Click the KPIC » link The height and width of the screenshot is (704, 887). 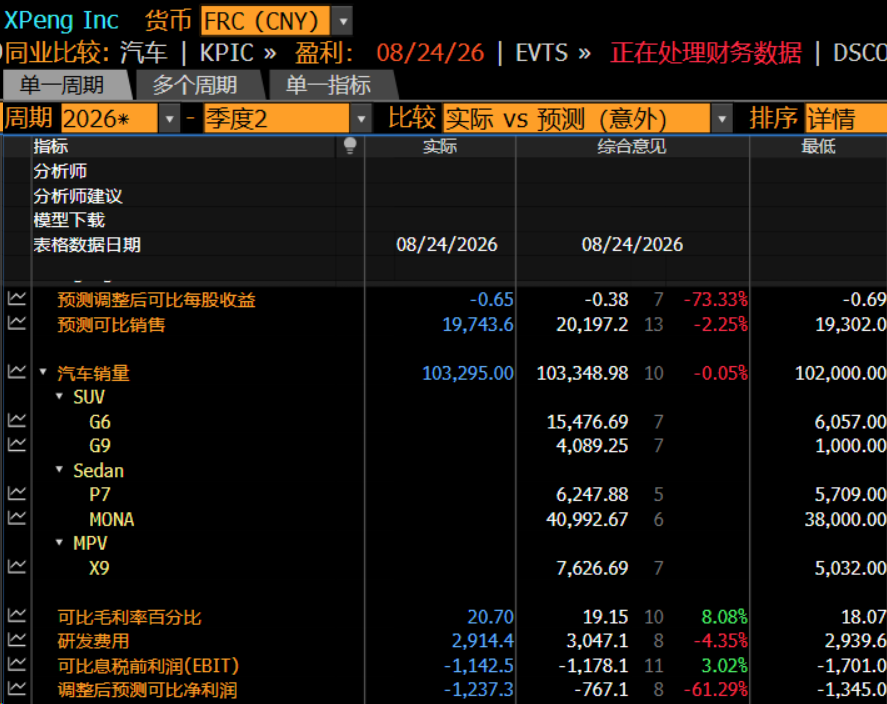pyautogui.click(x=238, y=53)
